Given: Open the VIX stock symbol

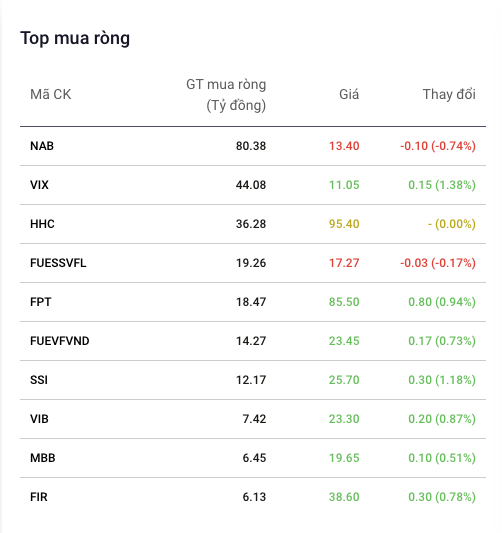Looking at the screenshot, I should (39, 185).
